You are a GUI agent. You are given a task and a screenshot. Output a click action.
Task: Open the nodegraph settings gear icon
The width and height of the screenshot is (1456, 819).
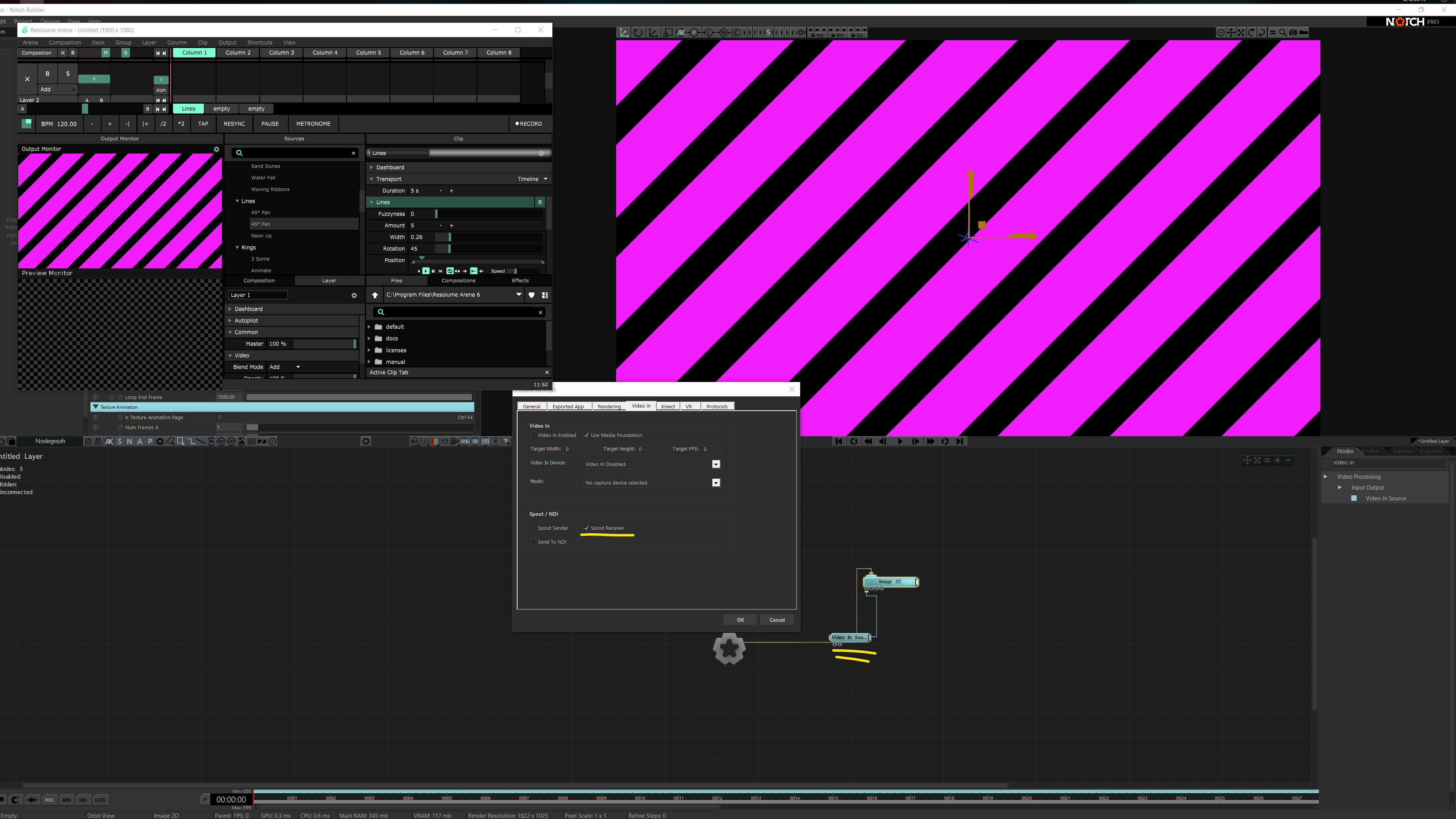(366, 441)
